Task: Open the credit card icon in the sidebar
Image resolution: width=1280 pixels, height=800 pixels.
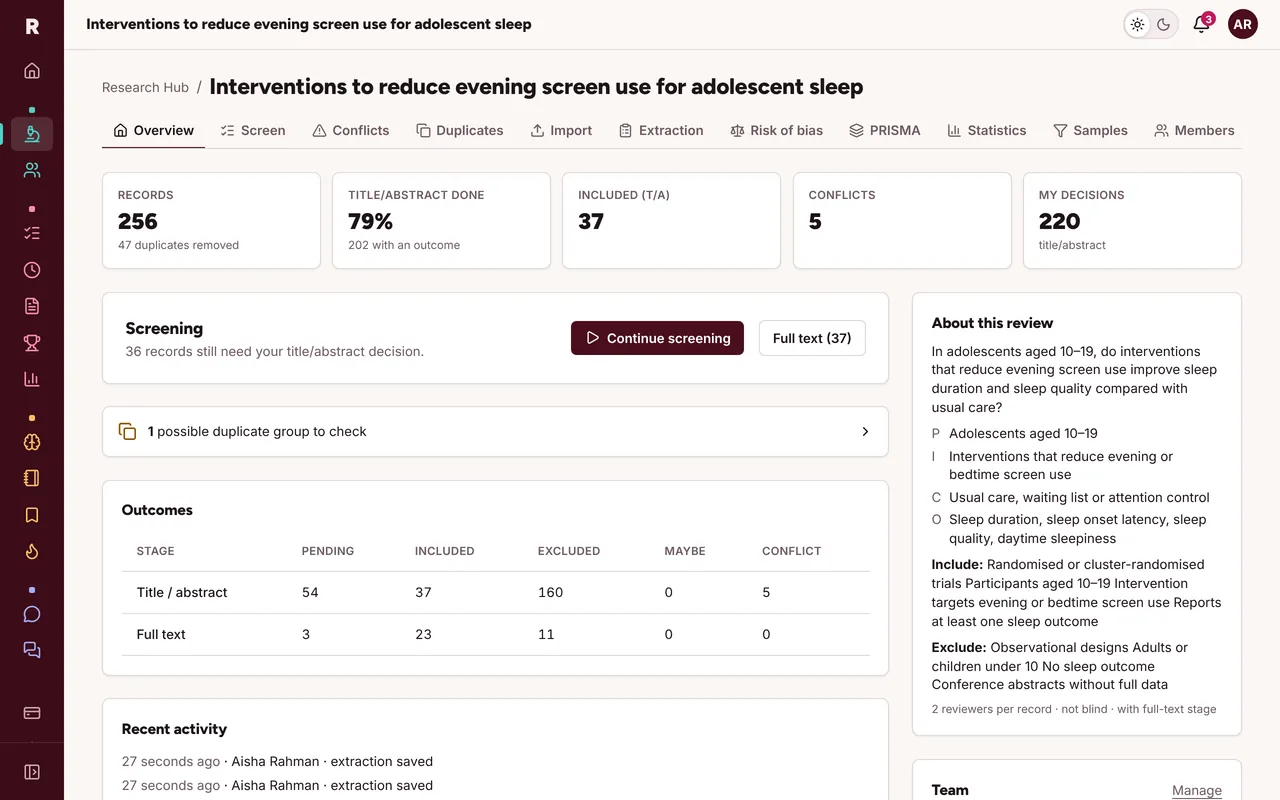Action: [32, 713]
